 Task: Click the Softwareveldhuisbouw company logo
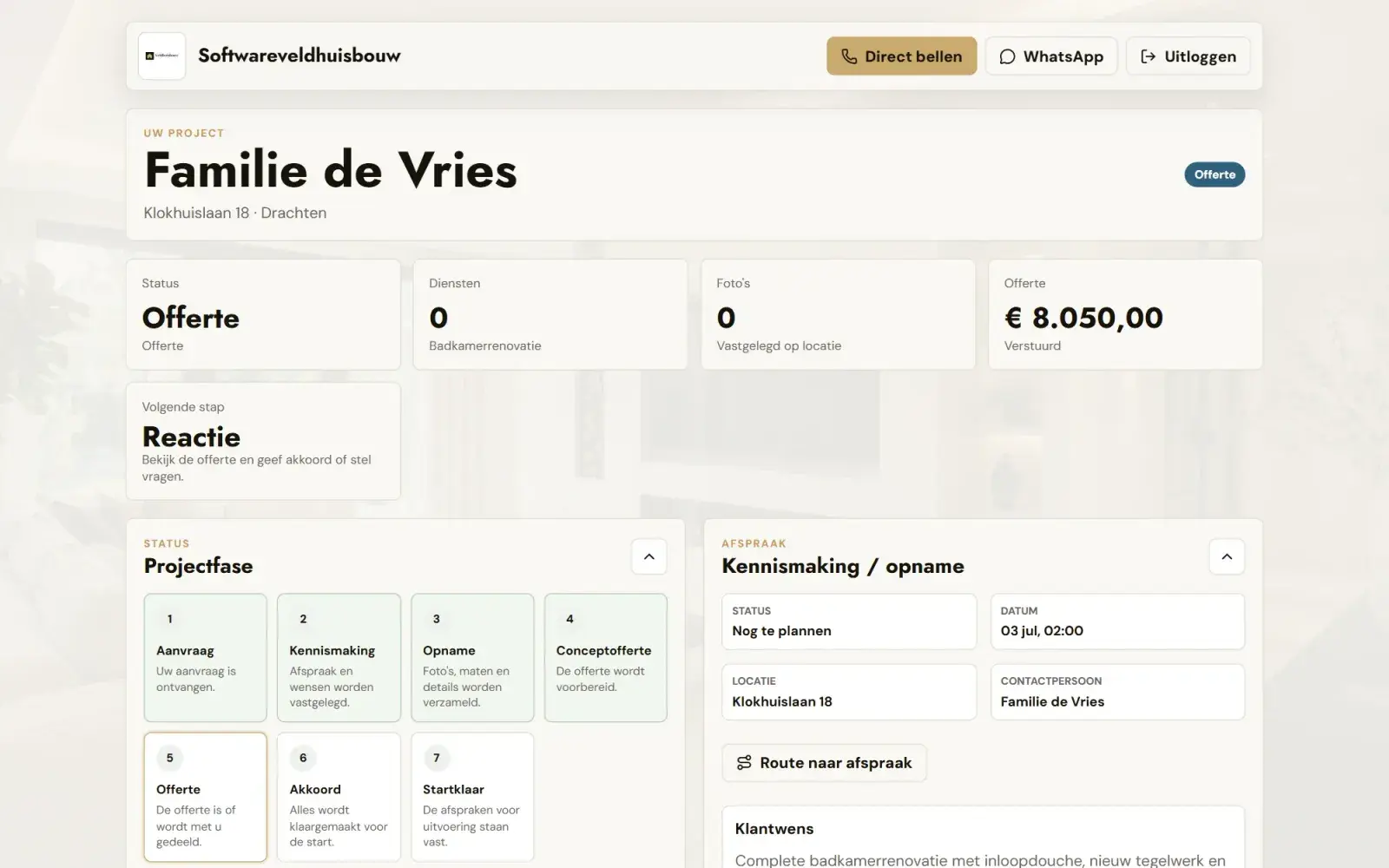tap(161, 56)
